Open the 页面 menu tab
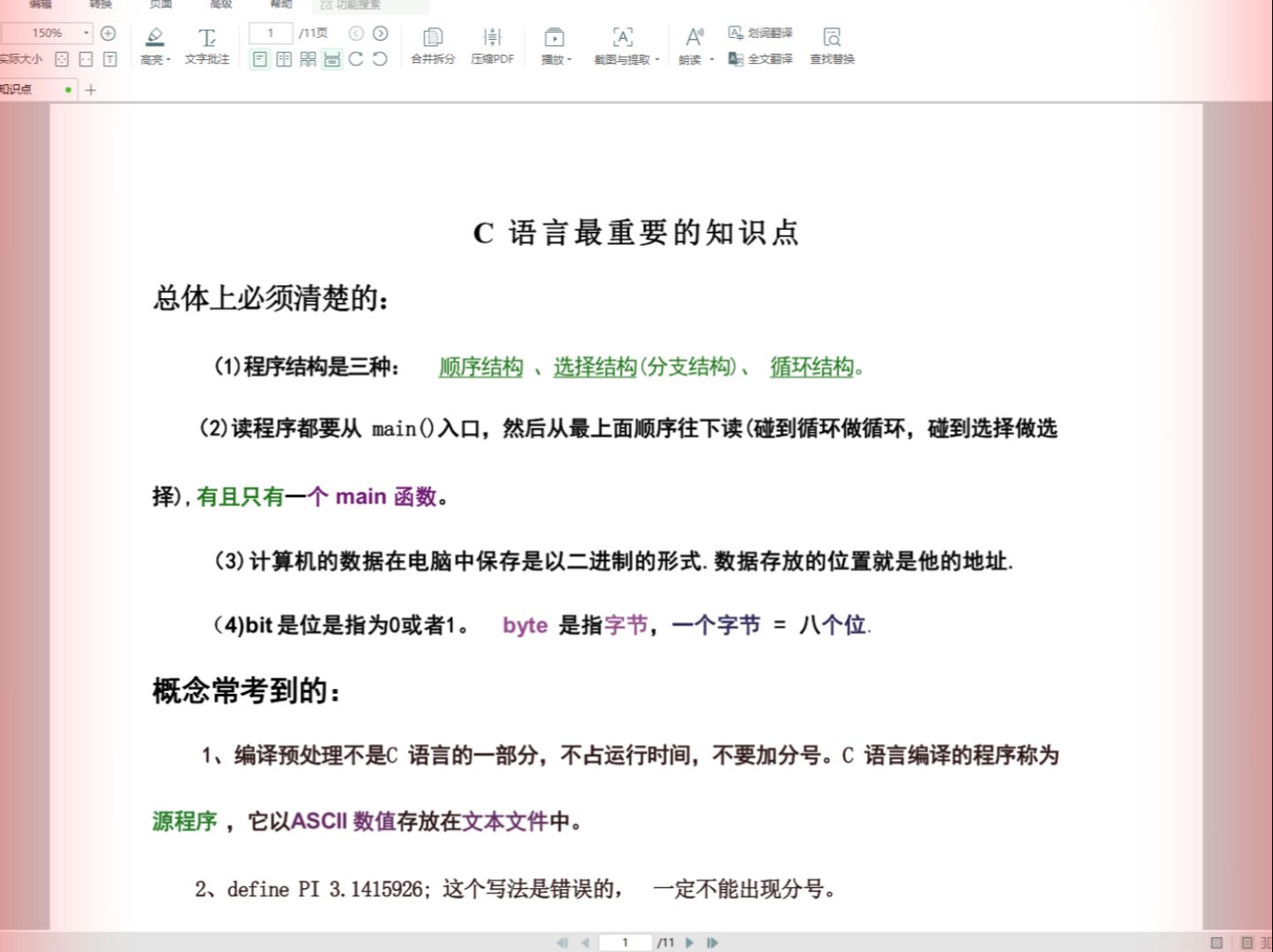The image size is (1273, 952). coord(161,4)
